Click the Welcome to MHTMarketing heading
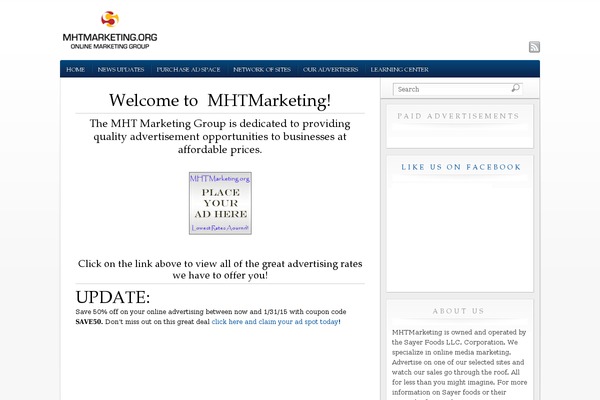Screen dimensions: 600x400 tap(220, 101)
